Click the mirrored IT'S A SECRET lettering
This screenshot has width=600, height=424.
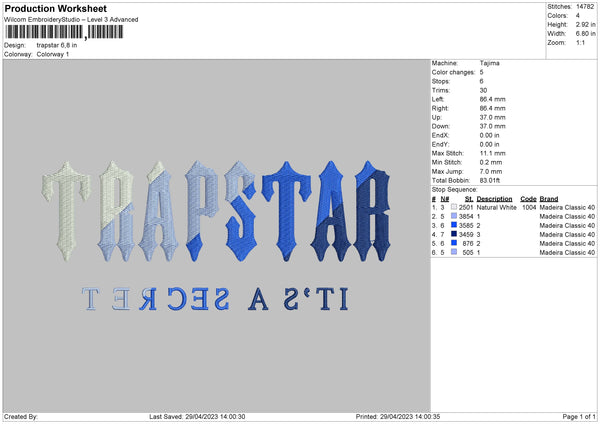[x=215, y=299]
